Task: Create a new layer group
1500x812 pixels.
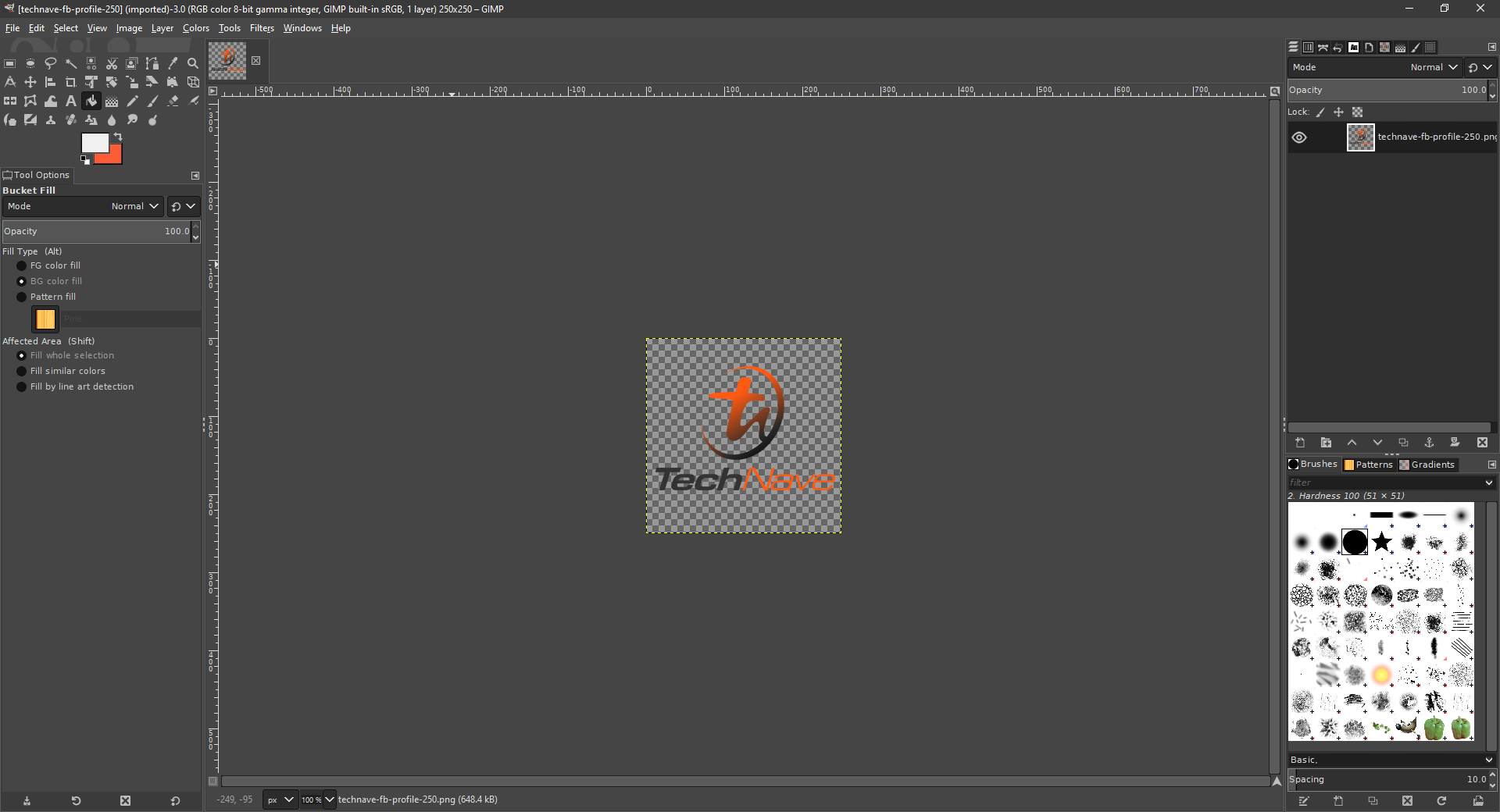Action: 1326,443
